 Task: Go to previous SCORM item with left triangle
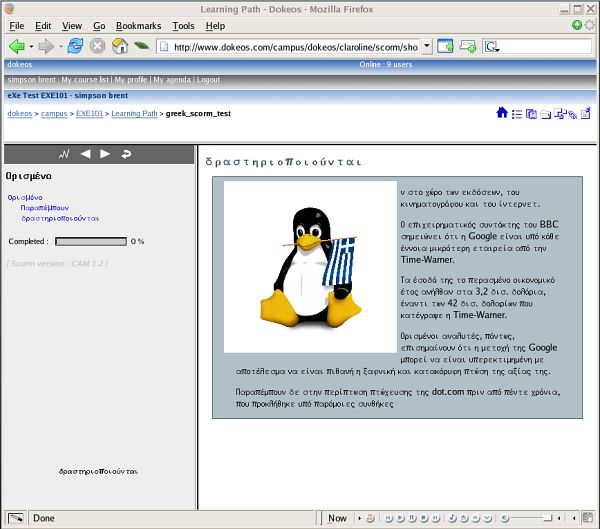86,154
